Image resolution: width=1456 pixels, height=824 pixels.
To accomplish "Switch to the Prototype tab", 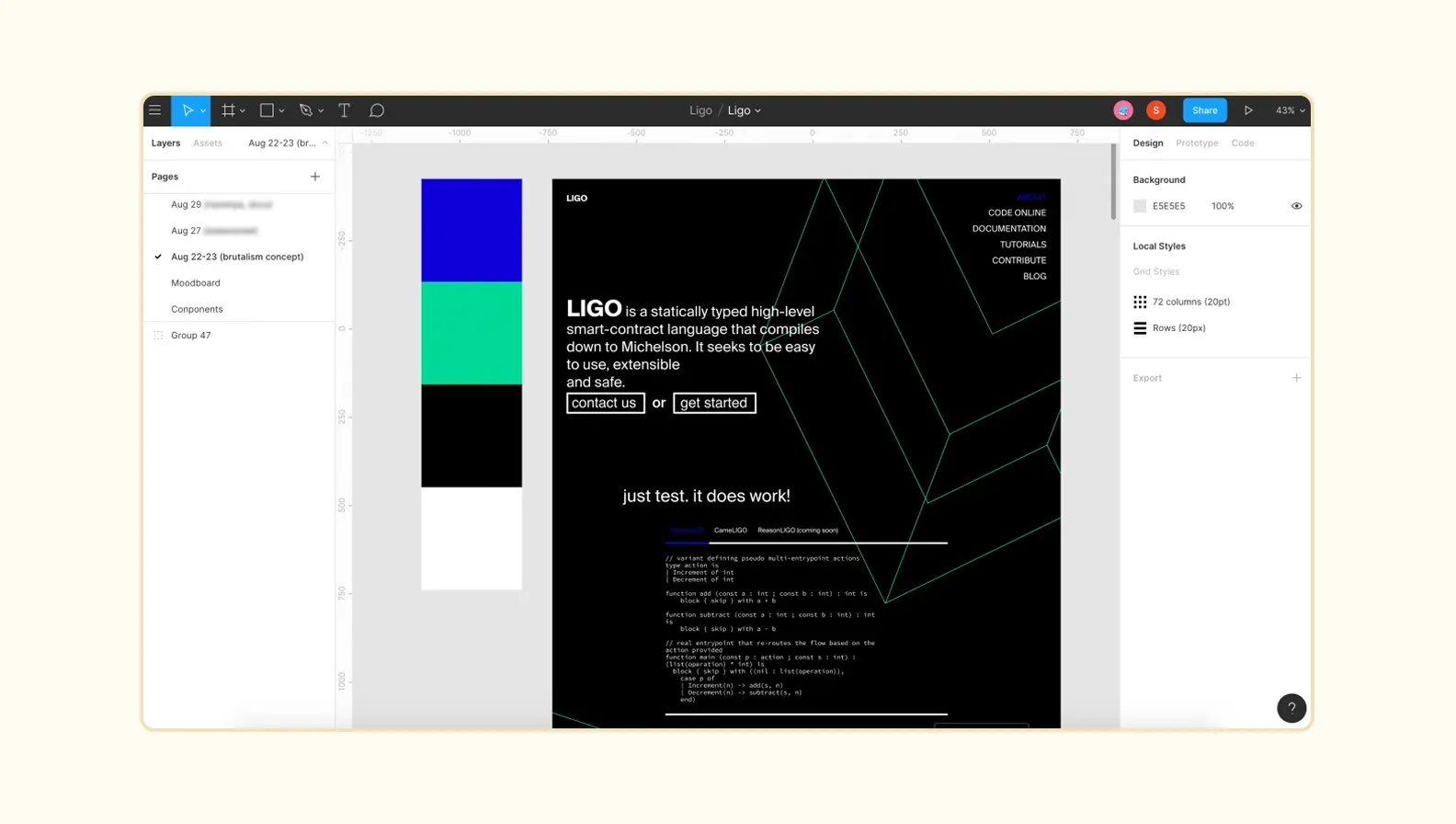I will coord(1197,143).
